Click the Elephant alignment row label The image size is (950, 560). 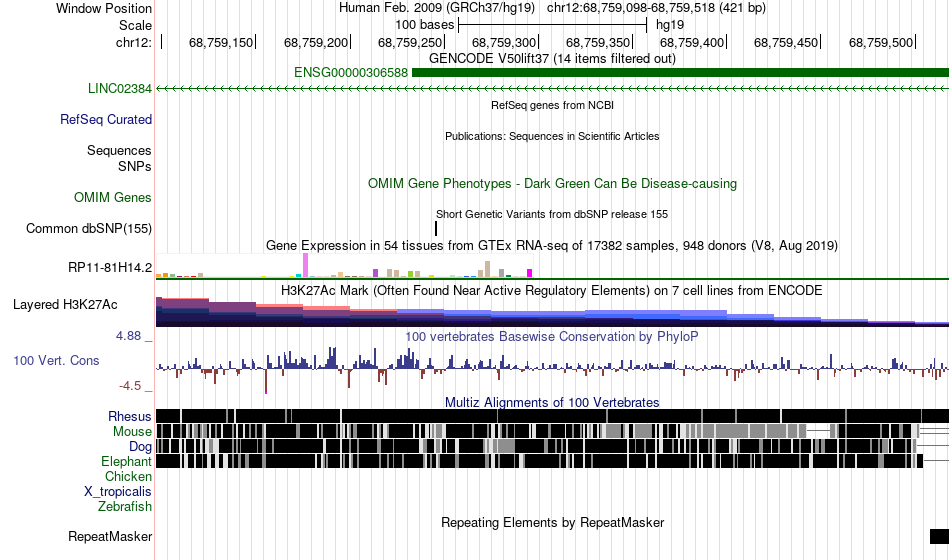[x=127, y=462]
